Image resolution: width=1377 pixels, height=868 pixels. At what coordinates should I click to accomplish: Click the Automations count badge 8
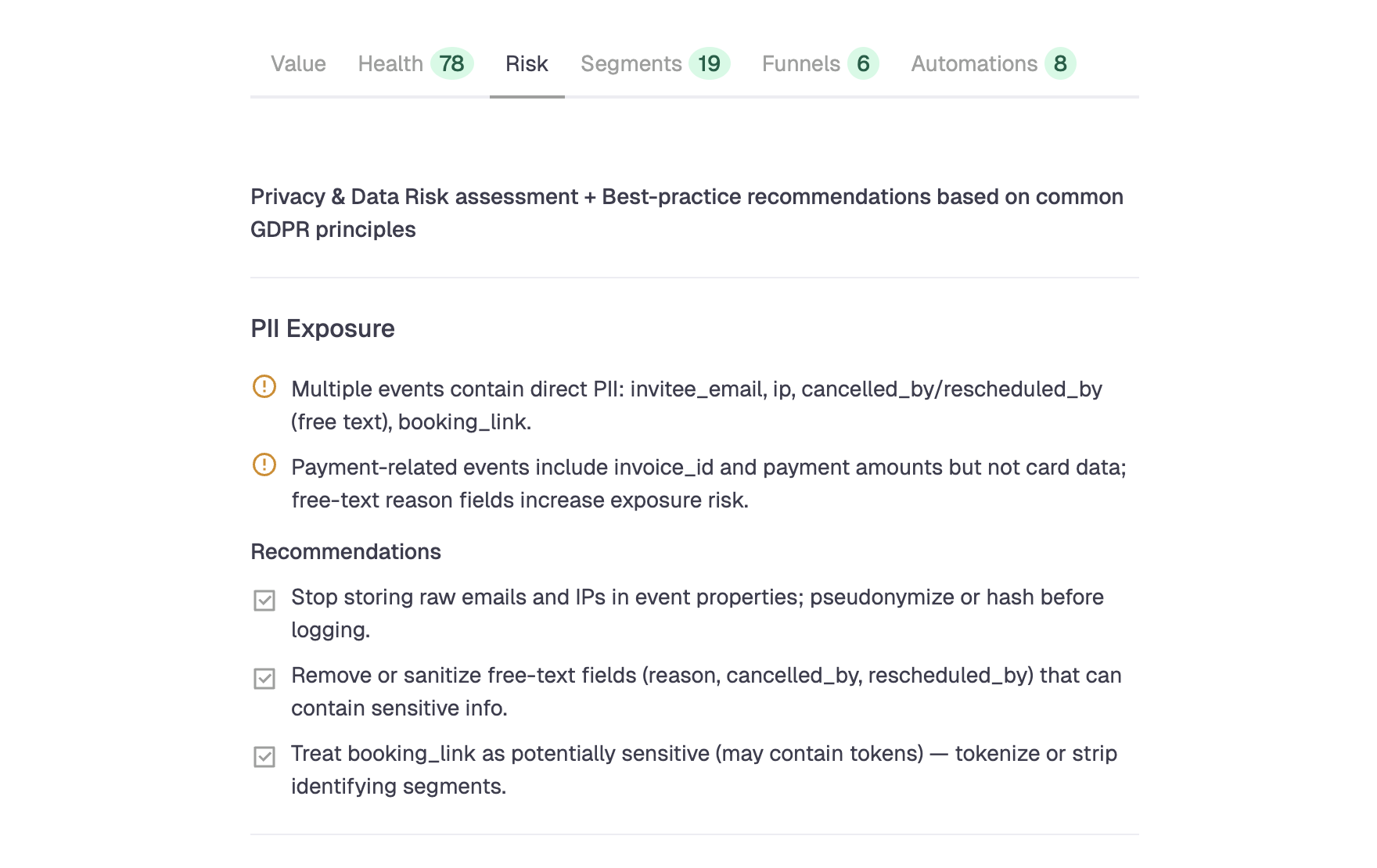(x=1060, y=63)
